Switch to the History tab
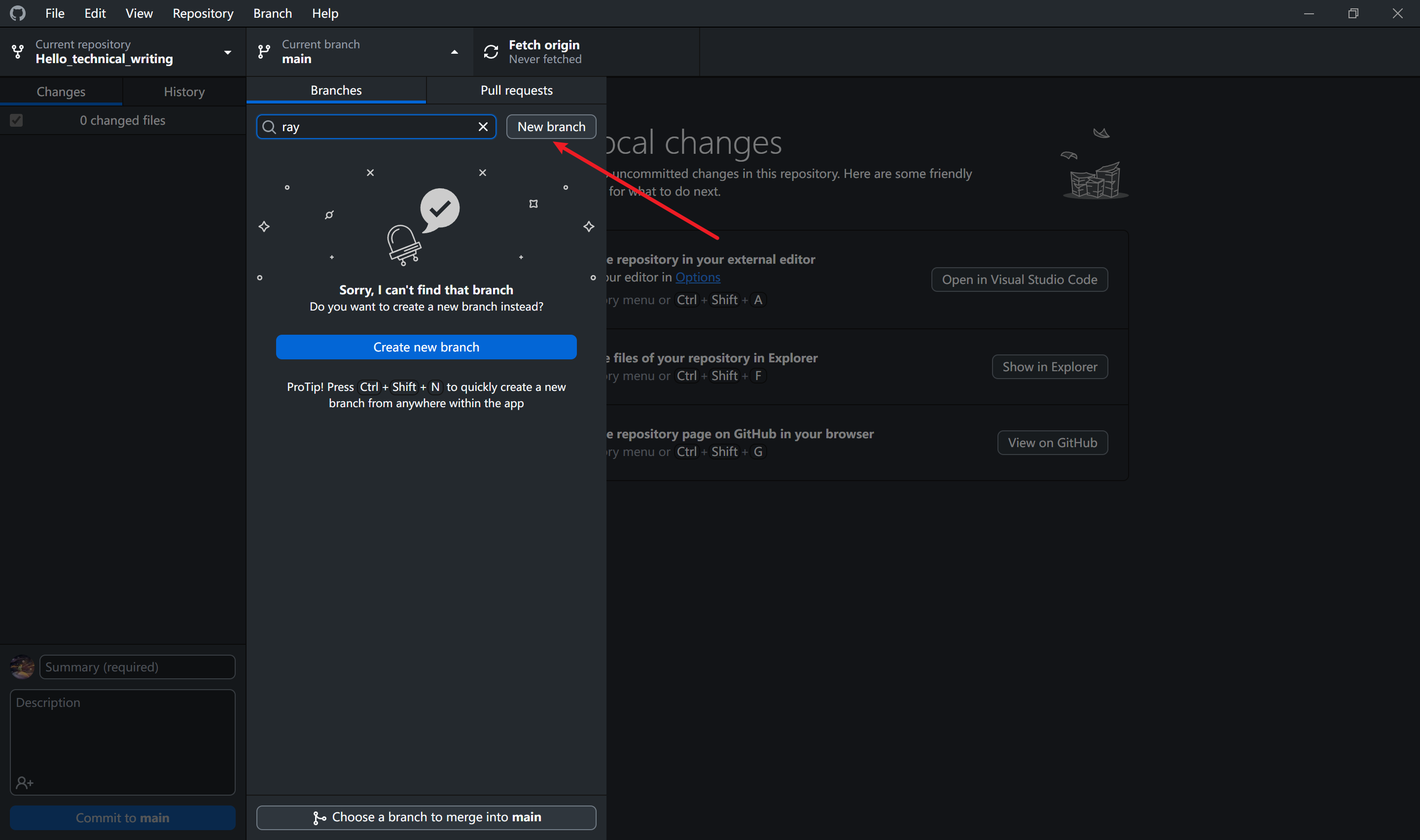This screenshot has width=1420, height=840. [184, 92]
